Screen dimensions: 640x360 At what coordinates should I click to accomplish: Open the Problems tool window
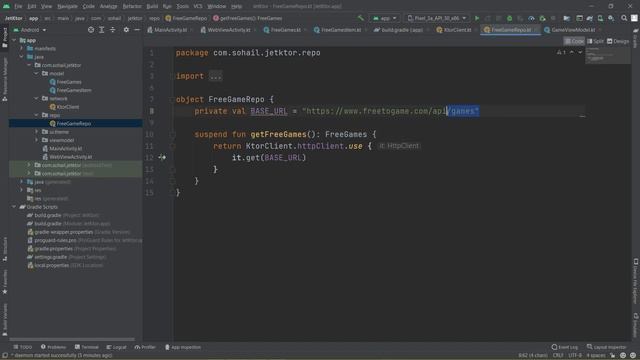click(x=53, y=347)
